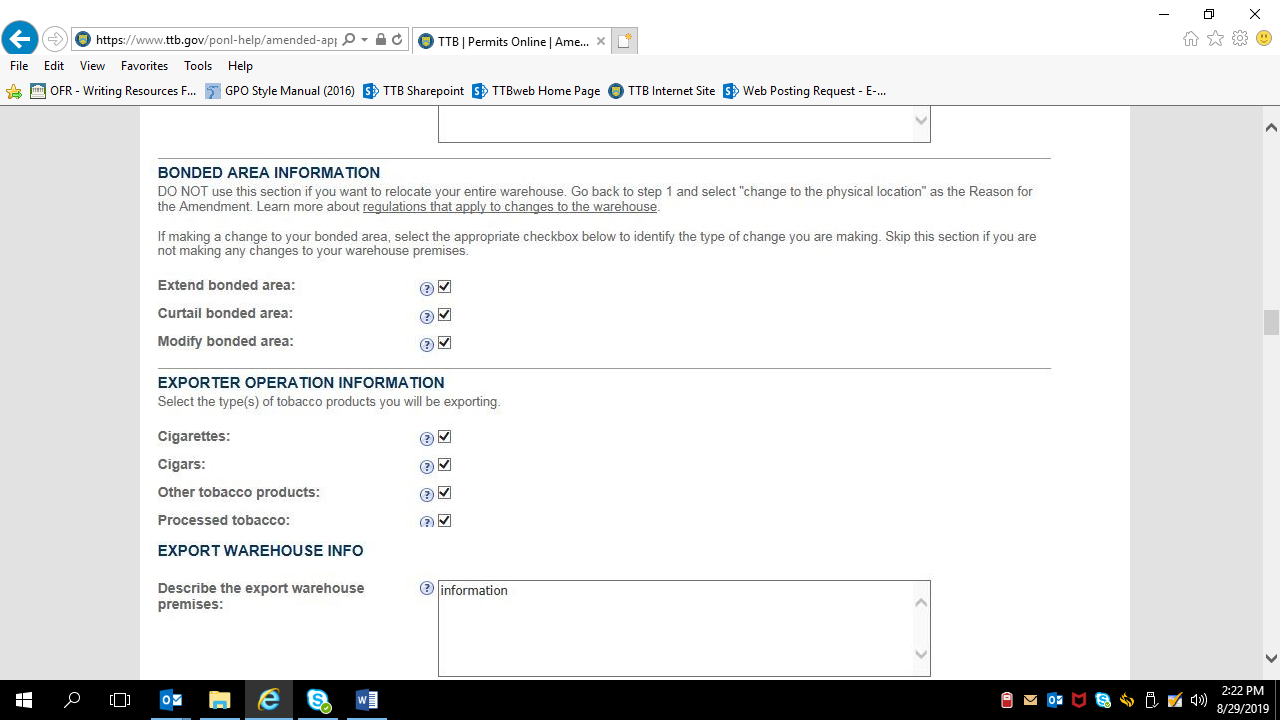Click the page scrollbar down arrow
The height and width of the screenshot is (720, 1280).
(x=1271, y=658)
